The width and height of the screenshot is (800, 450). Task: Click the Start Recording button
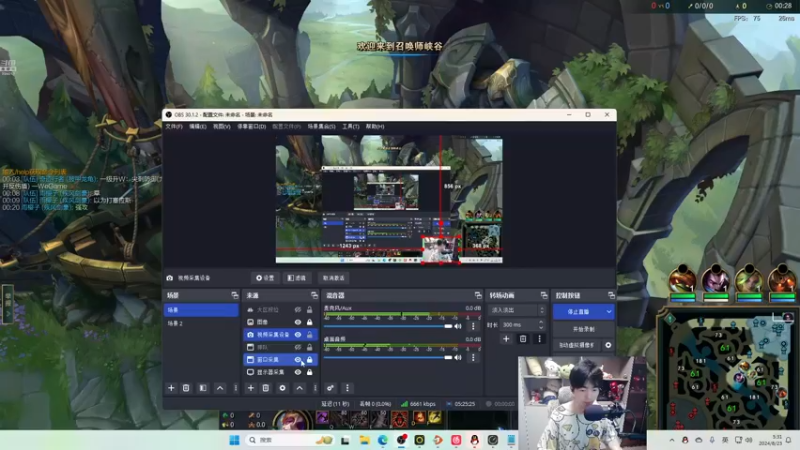pyautogui.click(x=583, y=329)
